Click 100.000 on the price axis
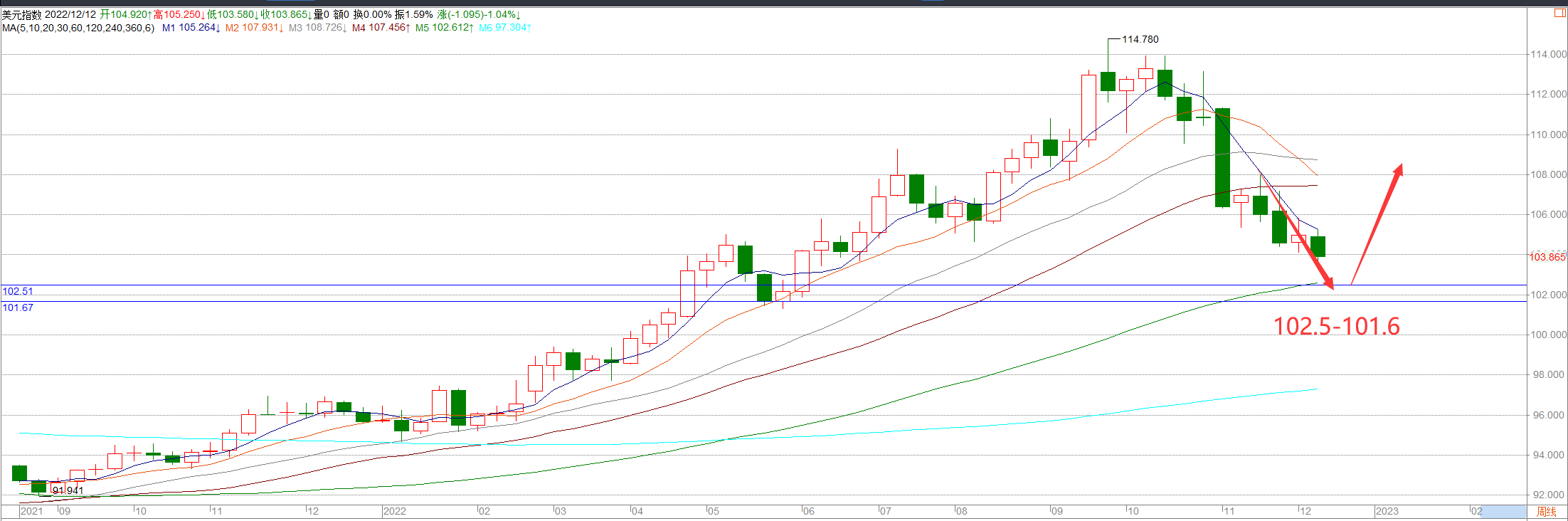The image size is (1568, 521). tap(1548, 335)
